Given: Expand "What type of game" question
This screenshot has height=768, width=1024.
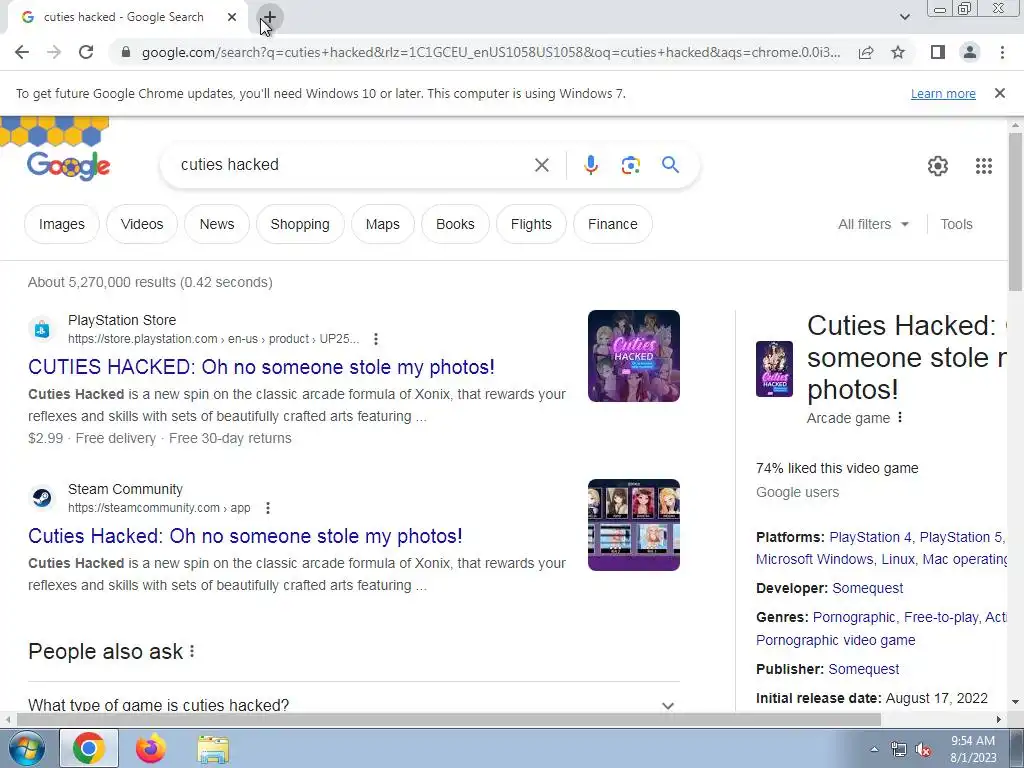Looking at the screenshot, I should pos(354,705).
